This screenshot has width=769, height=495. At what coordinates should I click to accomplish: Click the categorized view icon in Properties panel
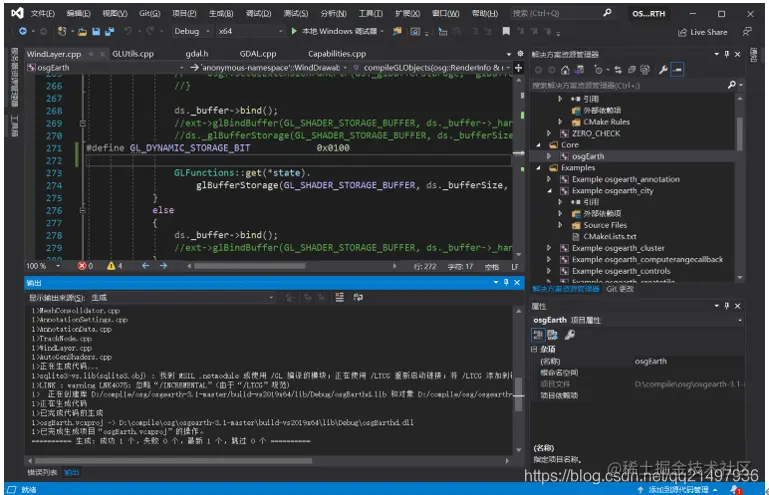538,335
